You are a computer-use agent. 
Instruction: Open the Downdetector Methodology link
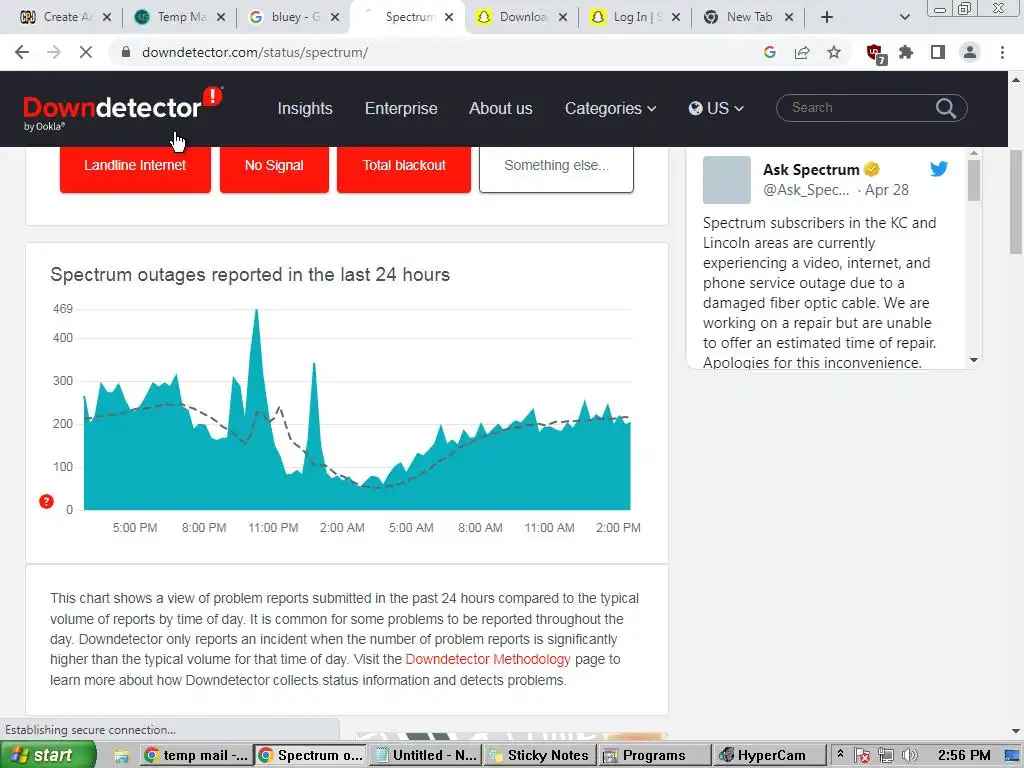[488, 659]
